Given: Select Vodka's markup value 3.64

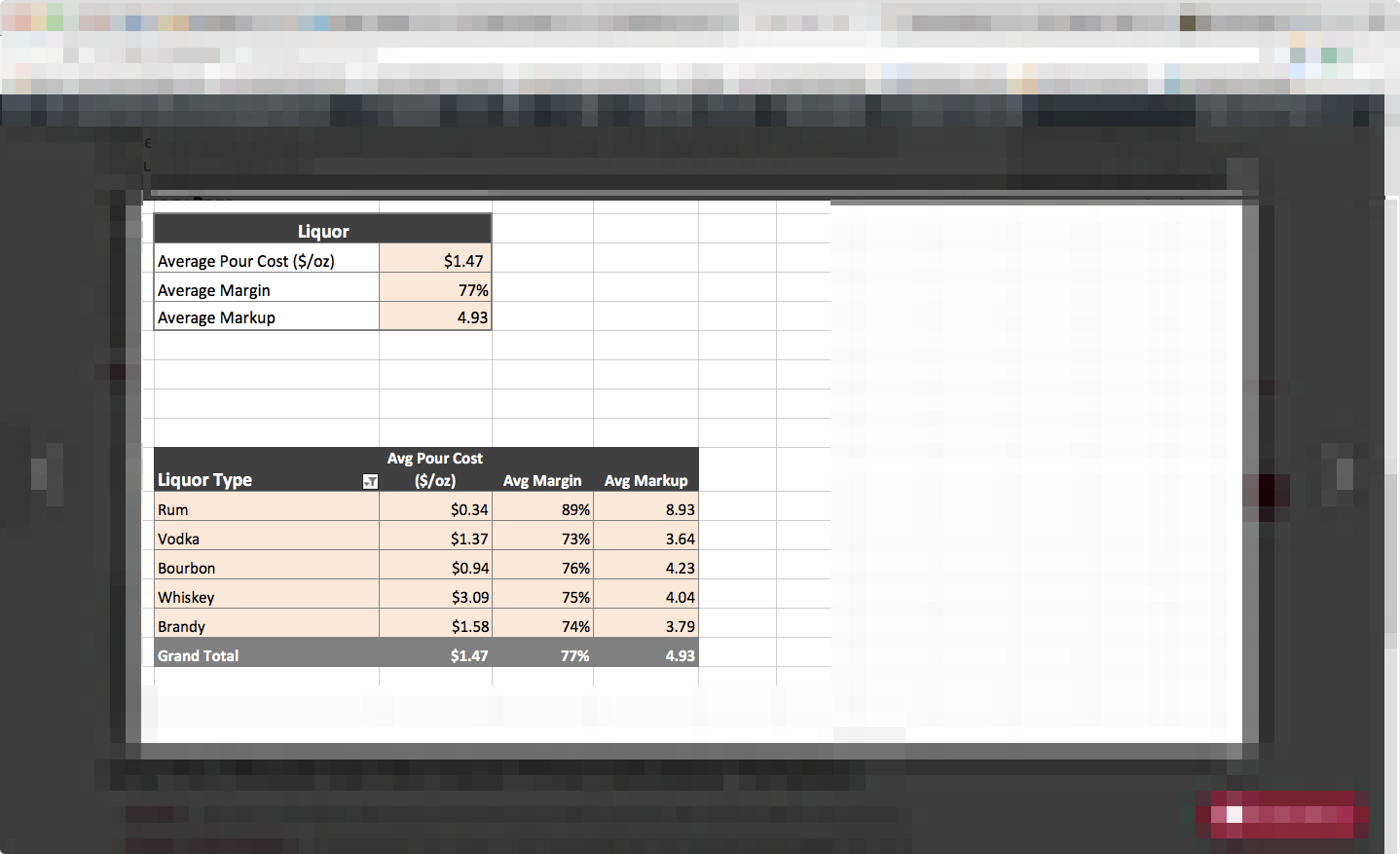Looking at the screenshot, I should pyautogui.click(x=645, y=536).
